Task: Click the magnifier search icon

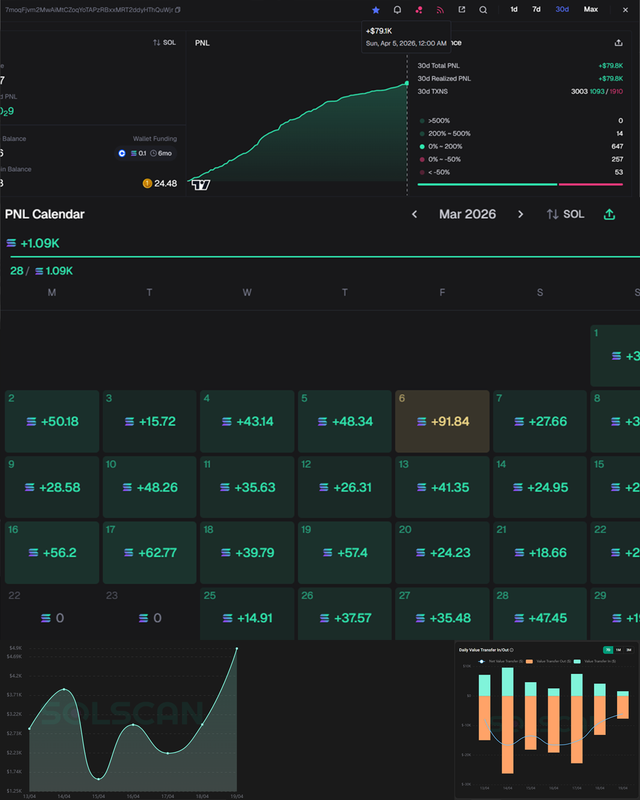Action: [x=483, y=10]
